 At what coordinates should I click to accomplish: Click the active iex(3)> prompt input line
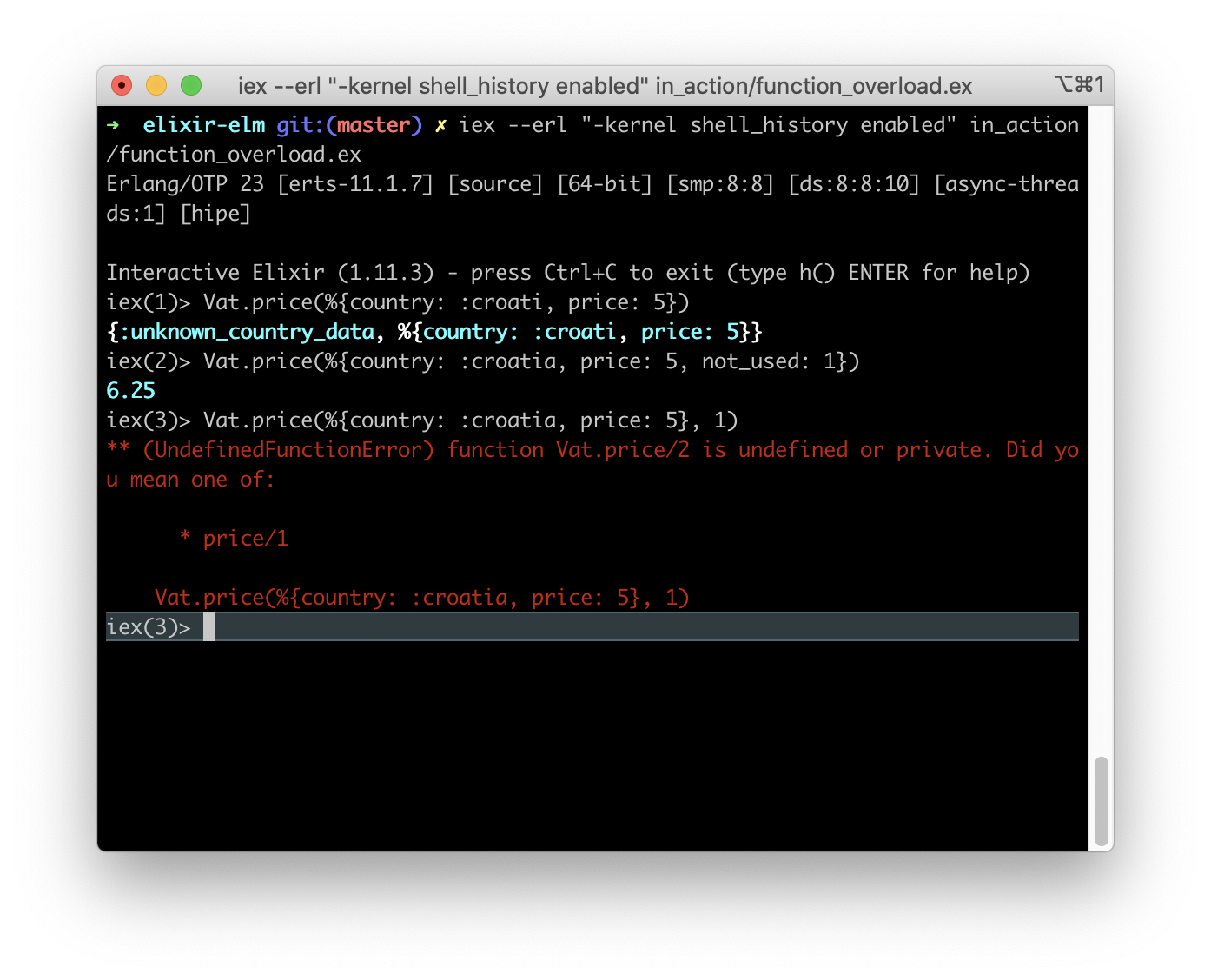(149, 626)
